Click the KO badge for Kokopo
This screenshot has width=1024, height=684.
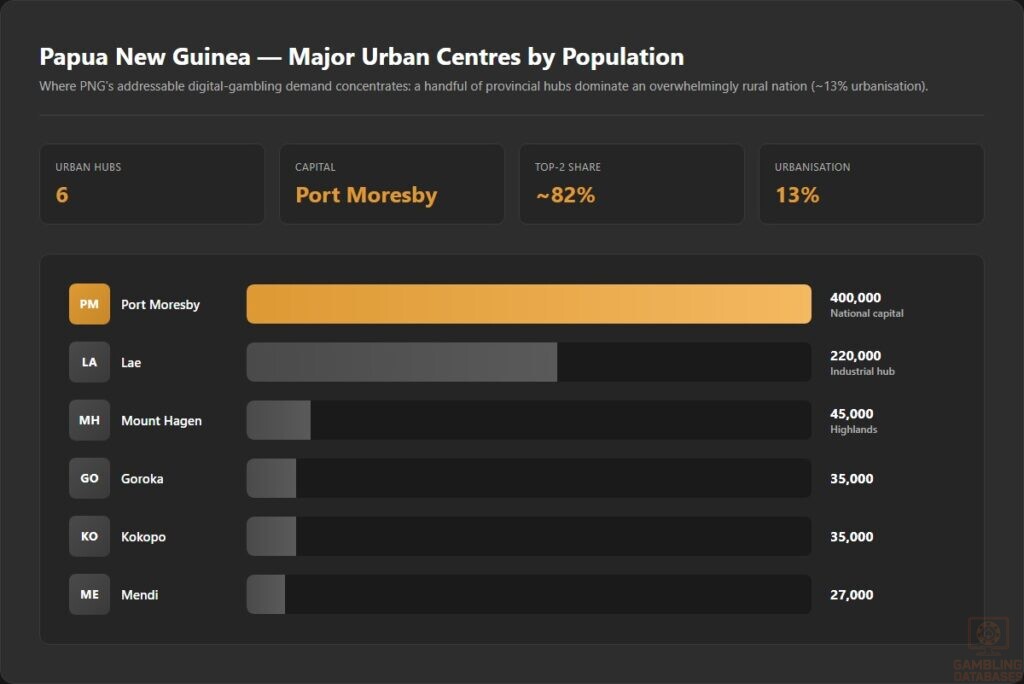tap(89, 536)
